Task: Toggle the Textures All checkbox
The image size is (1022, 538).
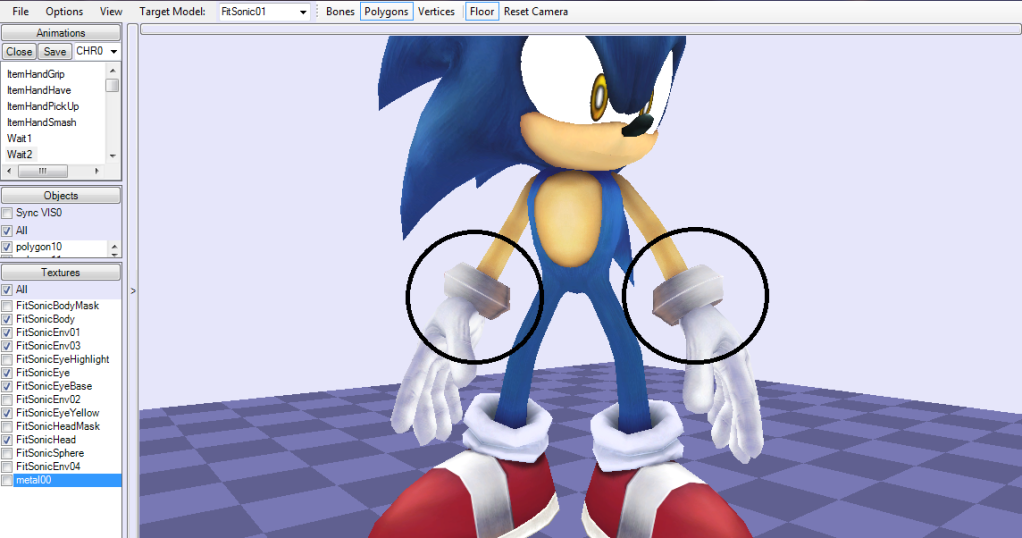Action: pos(7,290)
